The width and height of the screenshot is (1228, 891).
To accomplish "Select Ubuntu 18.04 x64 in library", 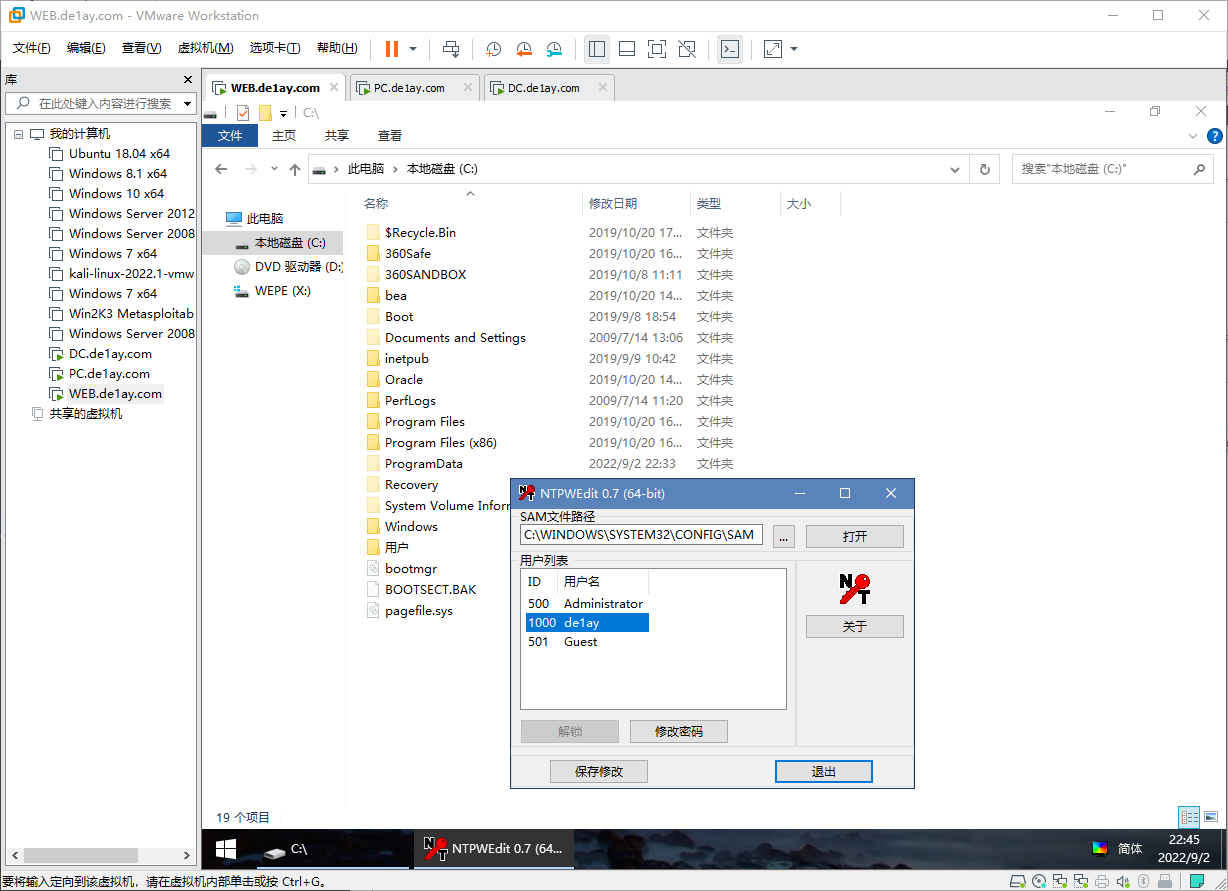I will [110, 154].
